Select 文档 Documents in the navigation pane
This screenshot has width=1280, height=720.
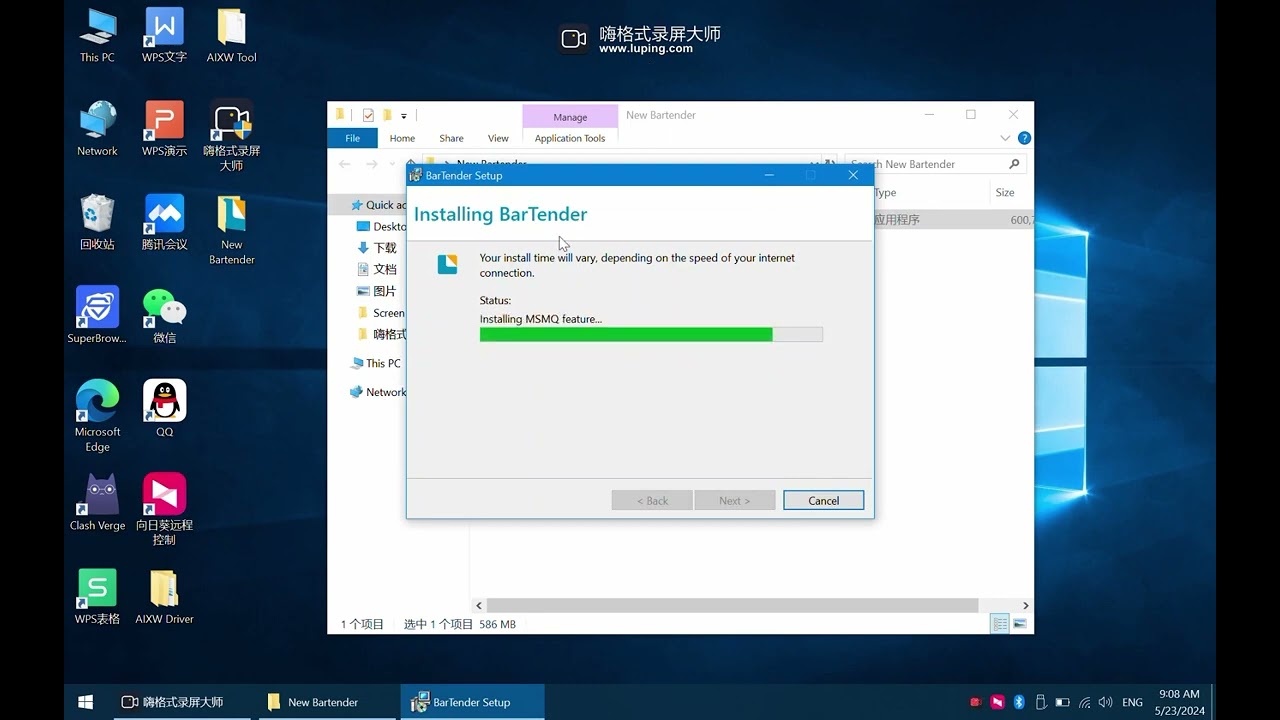pos(377,269)
